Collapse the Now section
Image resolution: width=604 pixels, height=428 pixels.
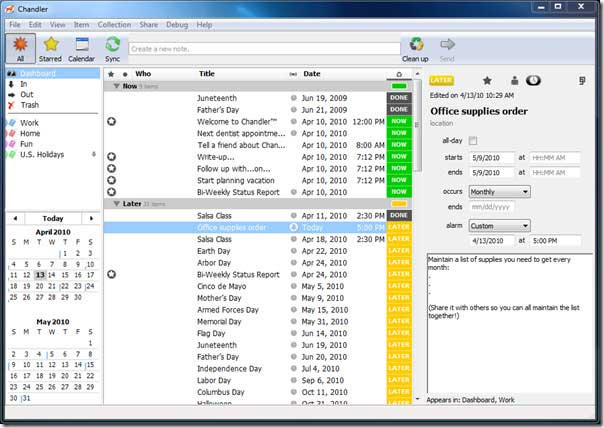(x=116, y=86)
